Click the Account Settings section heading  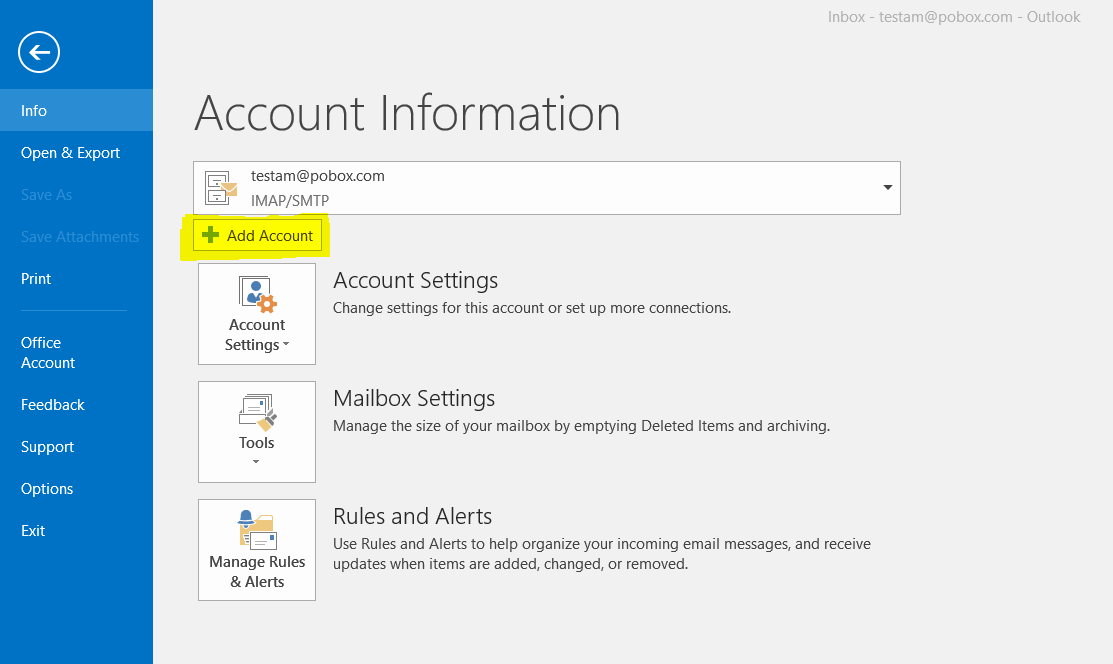[x=415, y=281]
